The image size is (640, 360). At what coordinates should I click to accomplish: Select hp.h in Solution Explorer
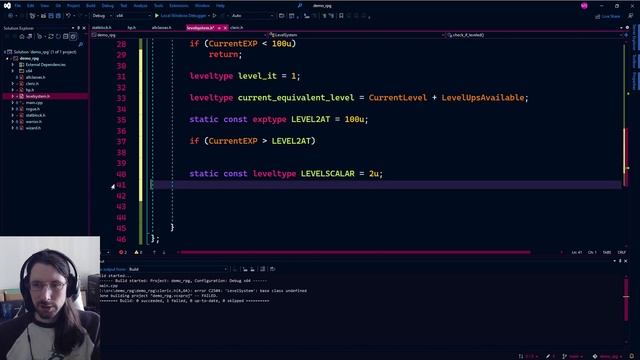pyautogui.click(x=30, y=90)
